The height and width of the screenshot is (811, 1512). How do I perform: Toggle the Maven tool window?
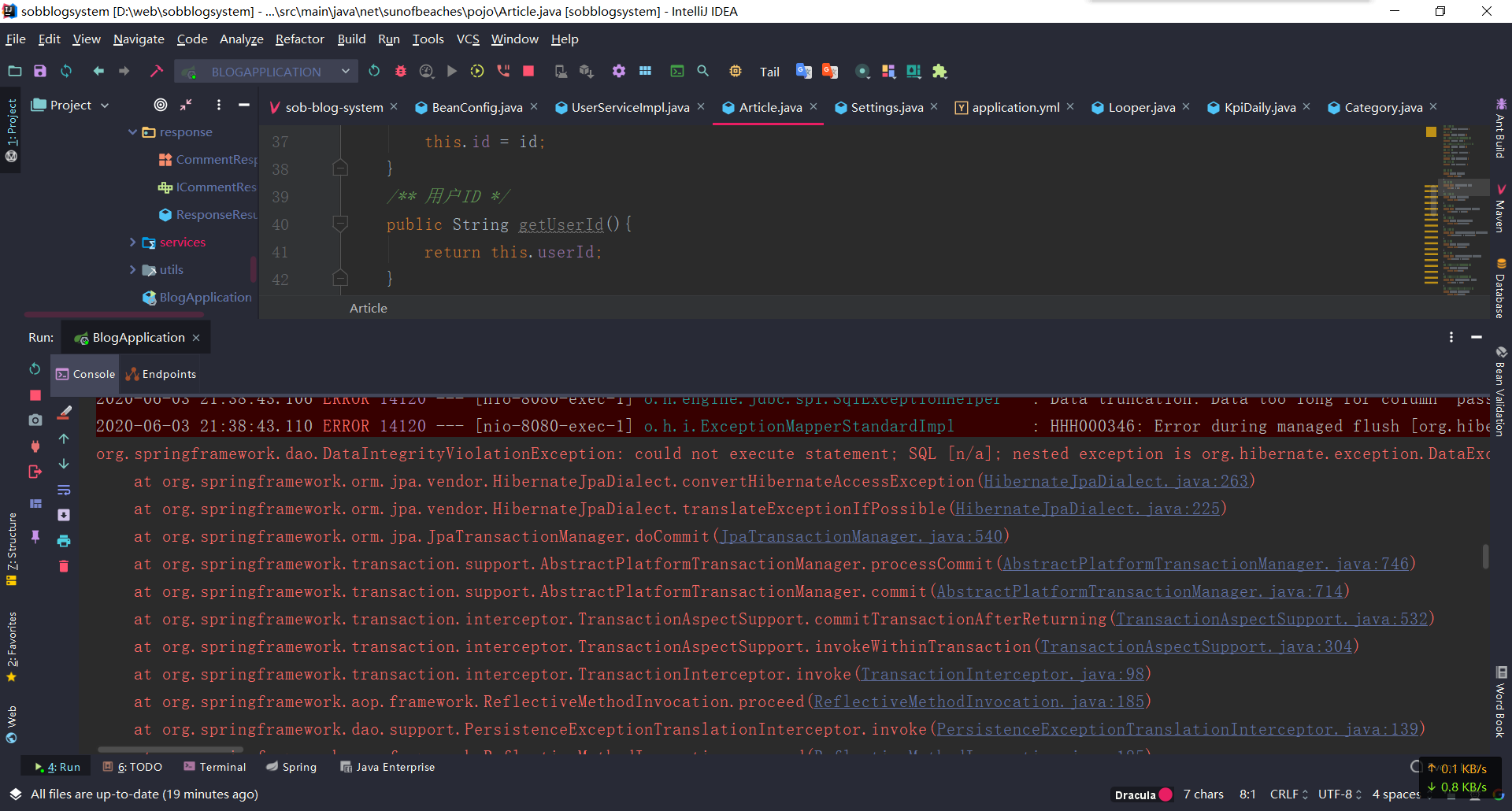(1501, 209)
